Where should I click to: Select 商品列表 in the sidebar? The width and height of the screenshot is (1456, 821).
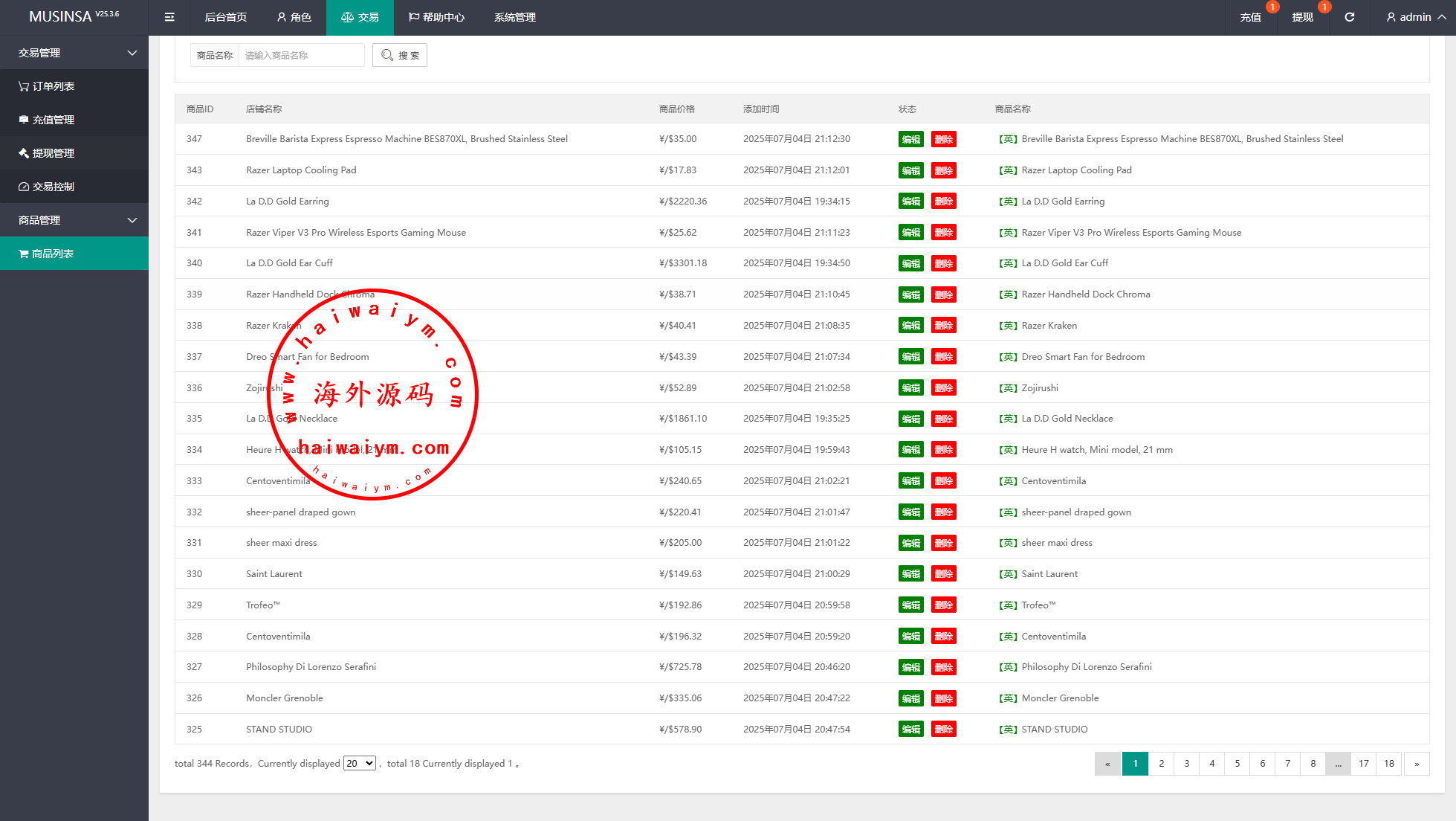click(x=52, y=254)
